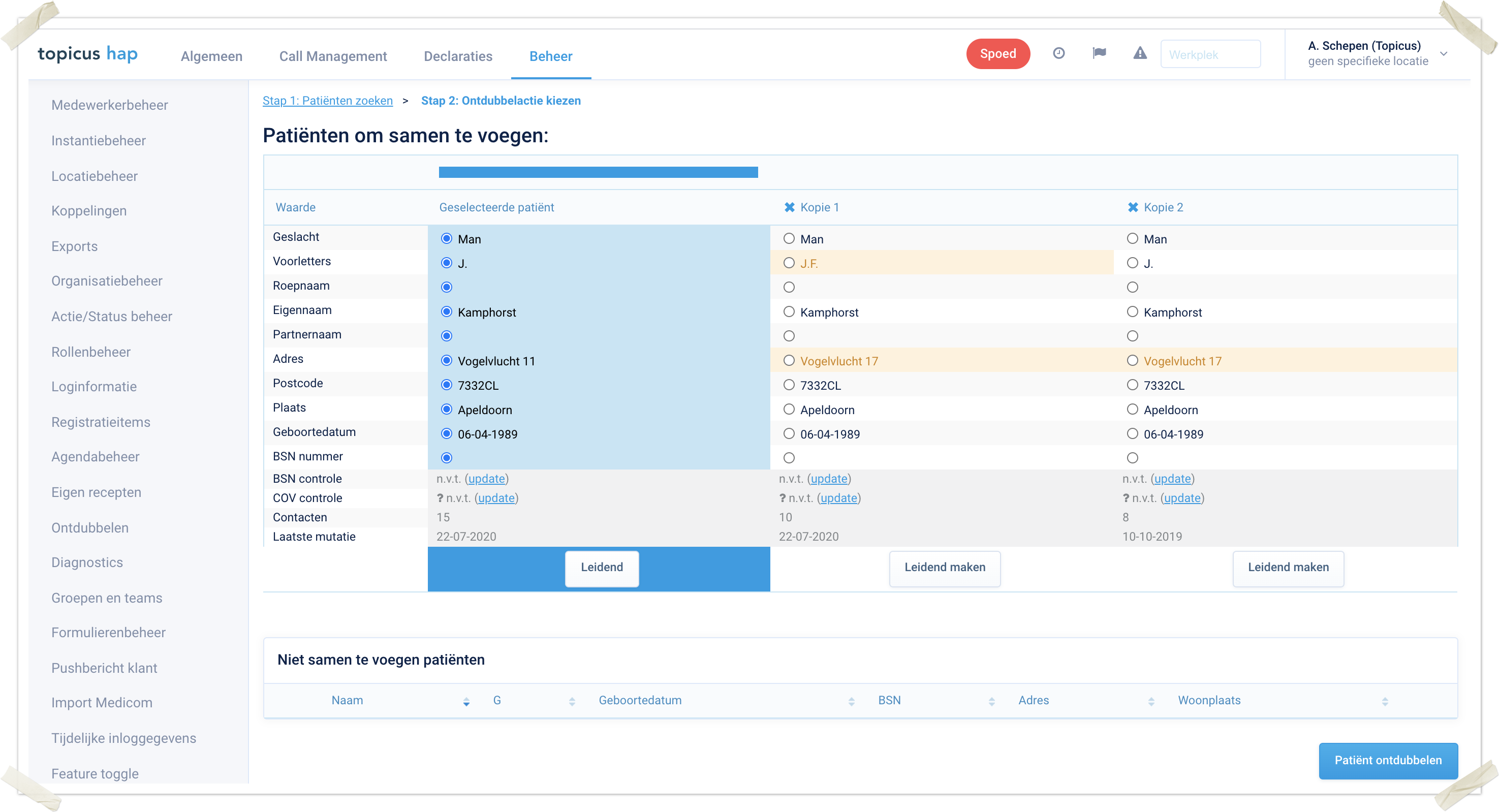Sort by Geboortedatum column arrows
Screen dimensions: 1499x812
point(851,701)
